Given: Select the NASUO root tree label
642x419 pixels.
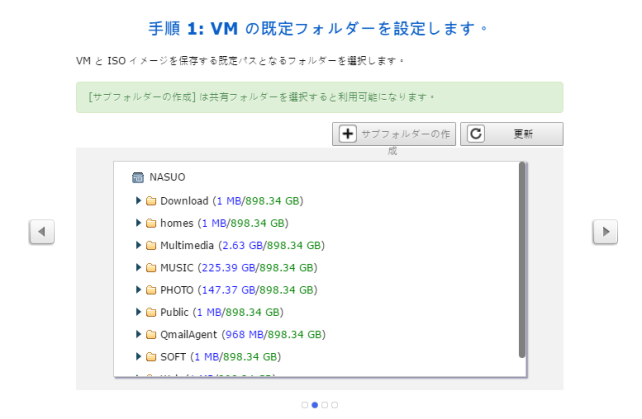Looking at the screenshot, I should click(x=167, y=177).
